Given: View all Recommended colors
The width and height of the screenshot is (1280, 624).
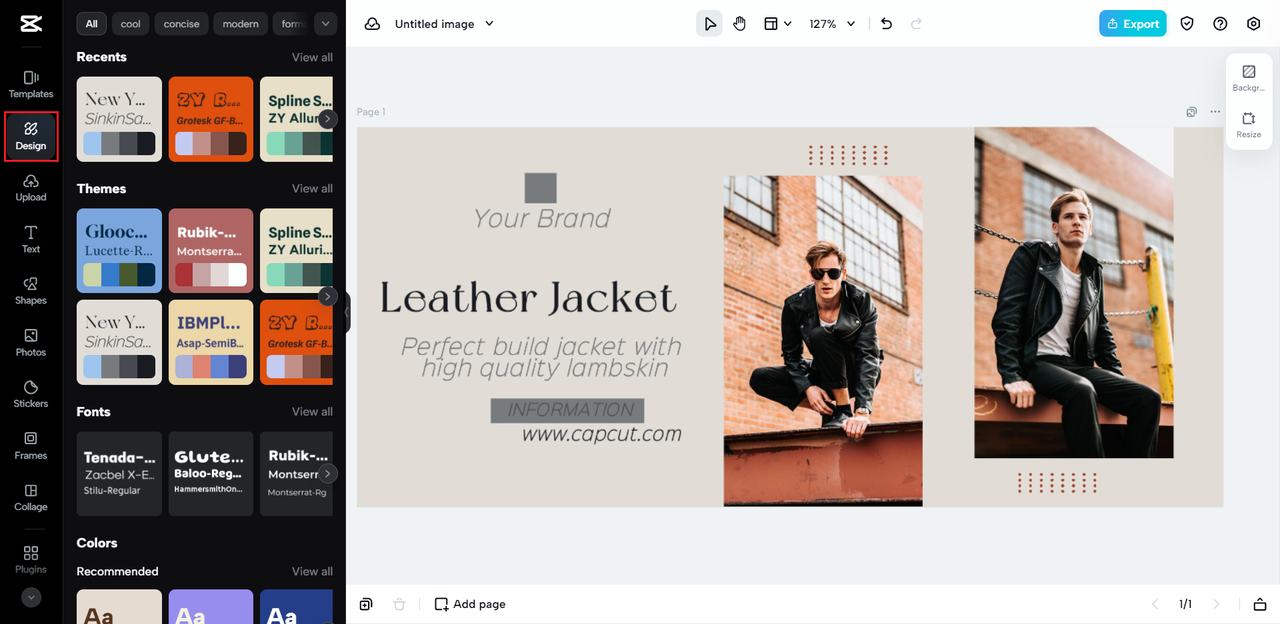Looking at the screenshot, I should 312,571.
